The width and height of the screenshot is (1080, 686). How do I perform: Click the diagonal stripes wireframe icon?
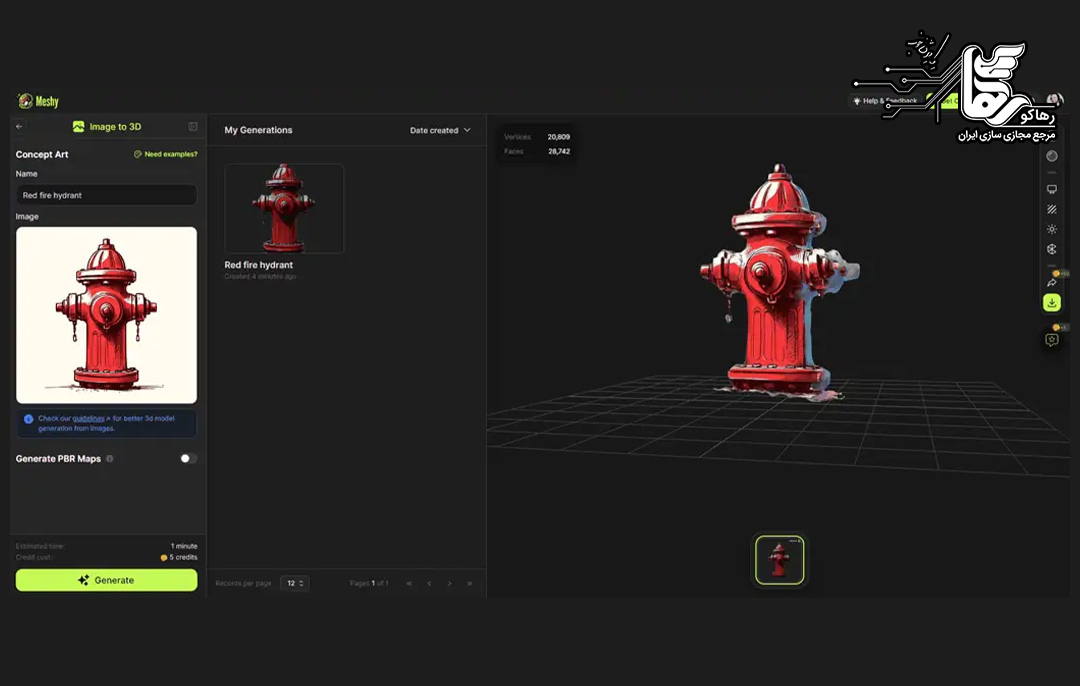click(x=1051, y=209)
